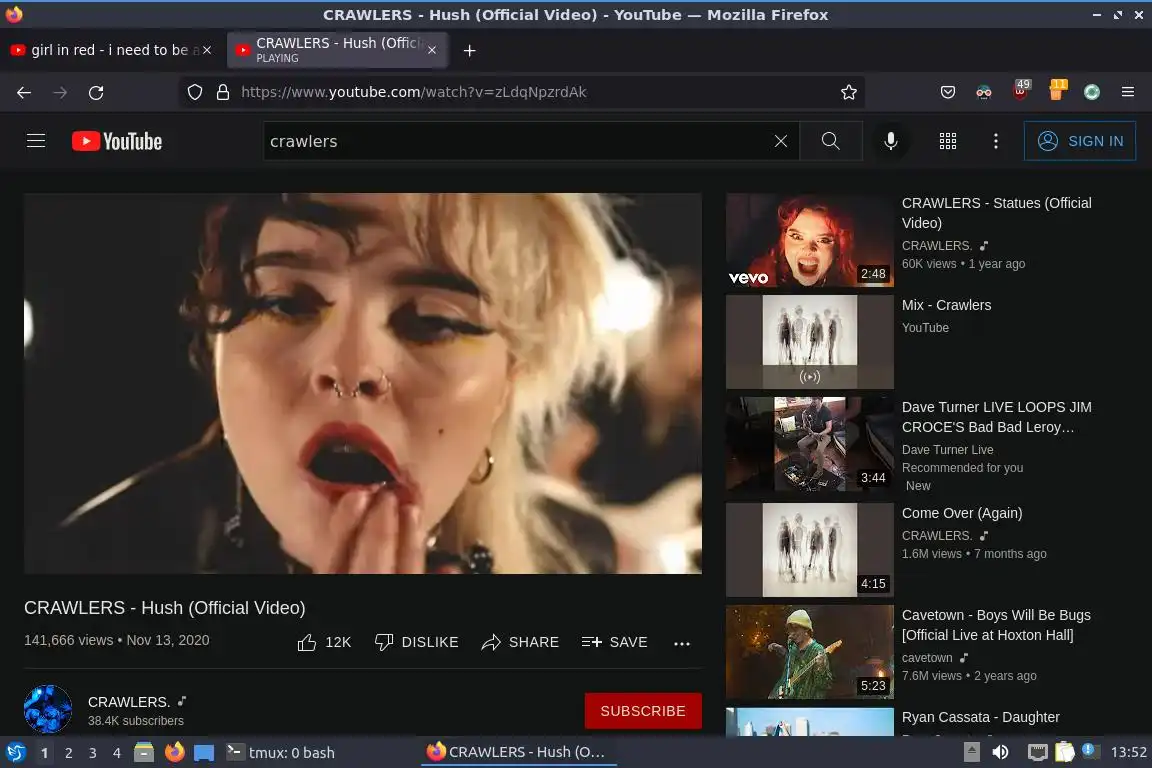
Task: Open the CRAWLERS channel name link
Action: point(129,702)
